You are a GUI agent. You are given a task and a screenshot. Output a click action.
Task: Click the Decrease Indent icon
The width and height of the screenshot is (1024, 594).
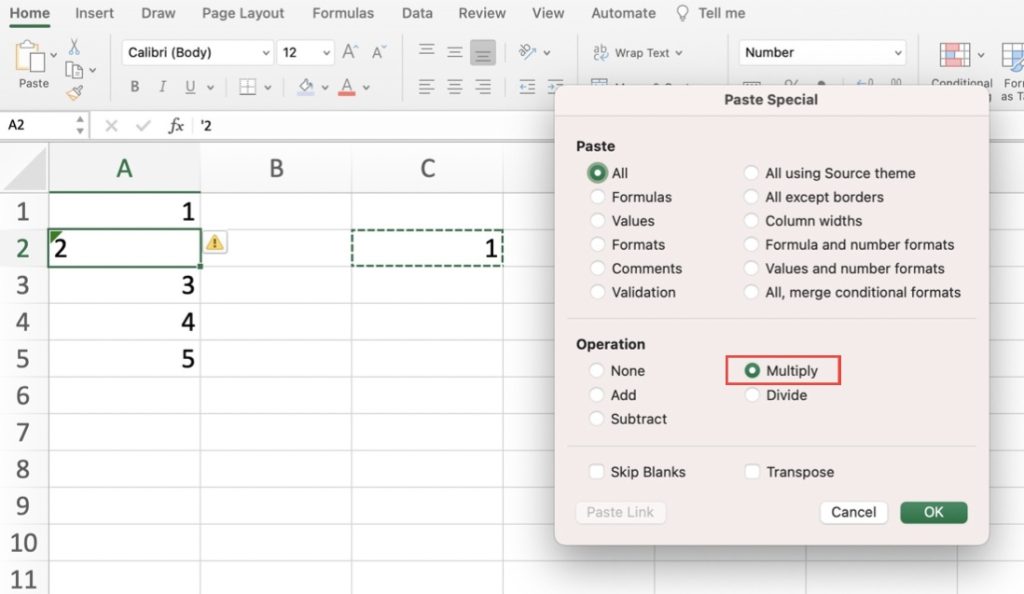click(x=527, y=87)
